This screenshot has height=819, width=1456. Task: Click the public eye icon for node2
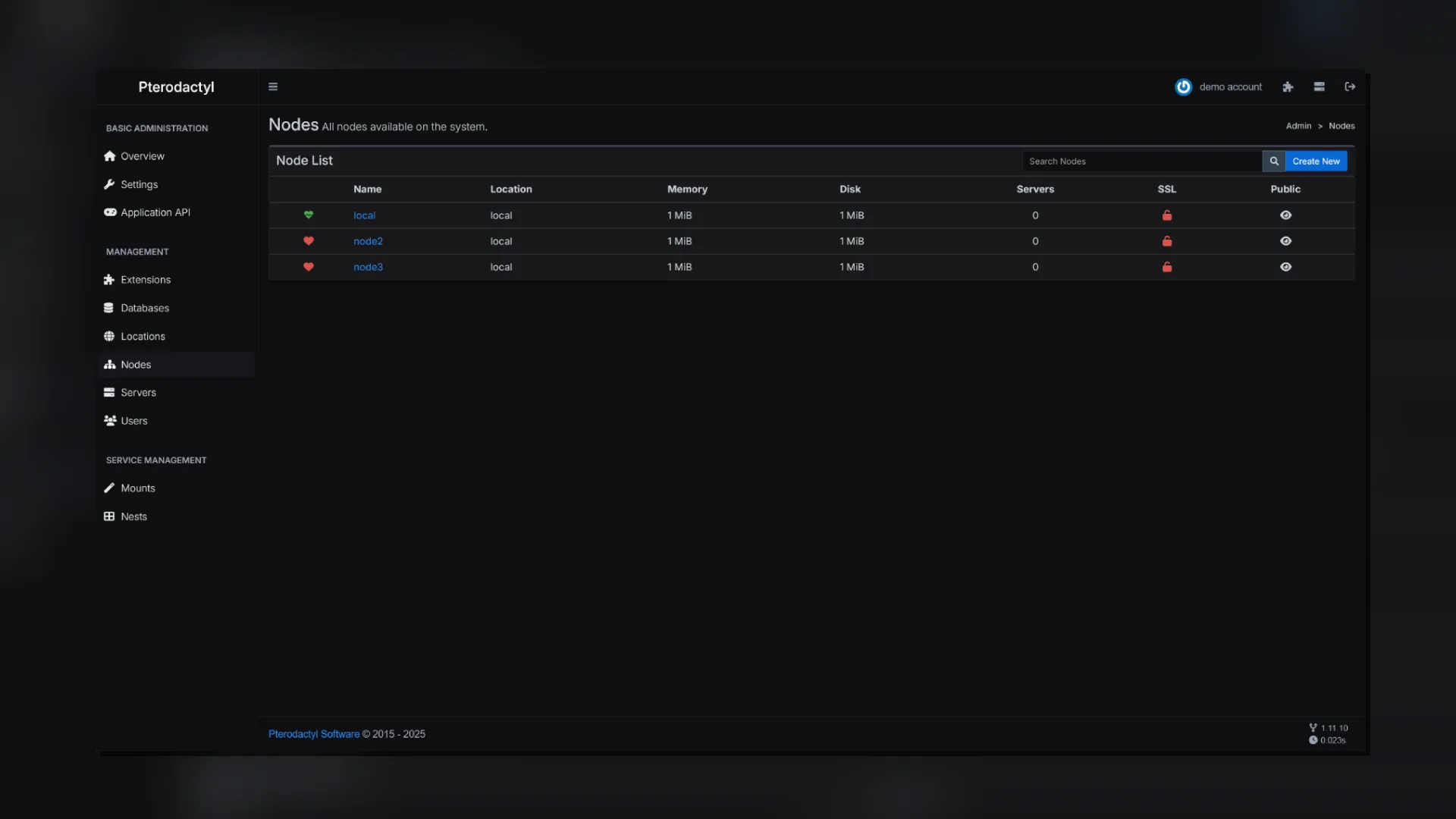point(1285,241)
